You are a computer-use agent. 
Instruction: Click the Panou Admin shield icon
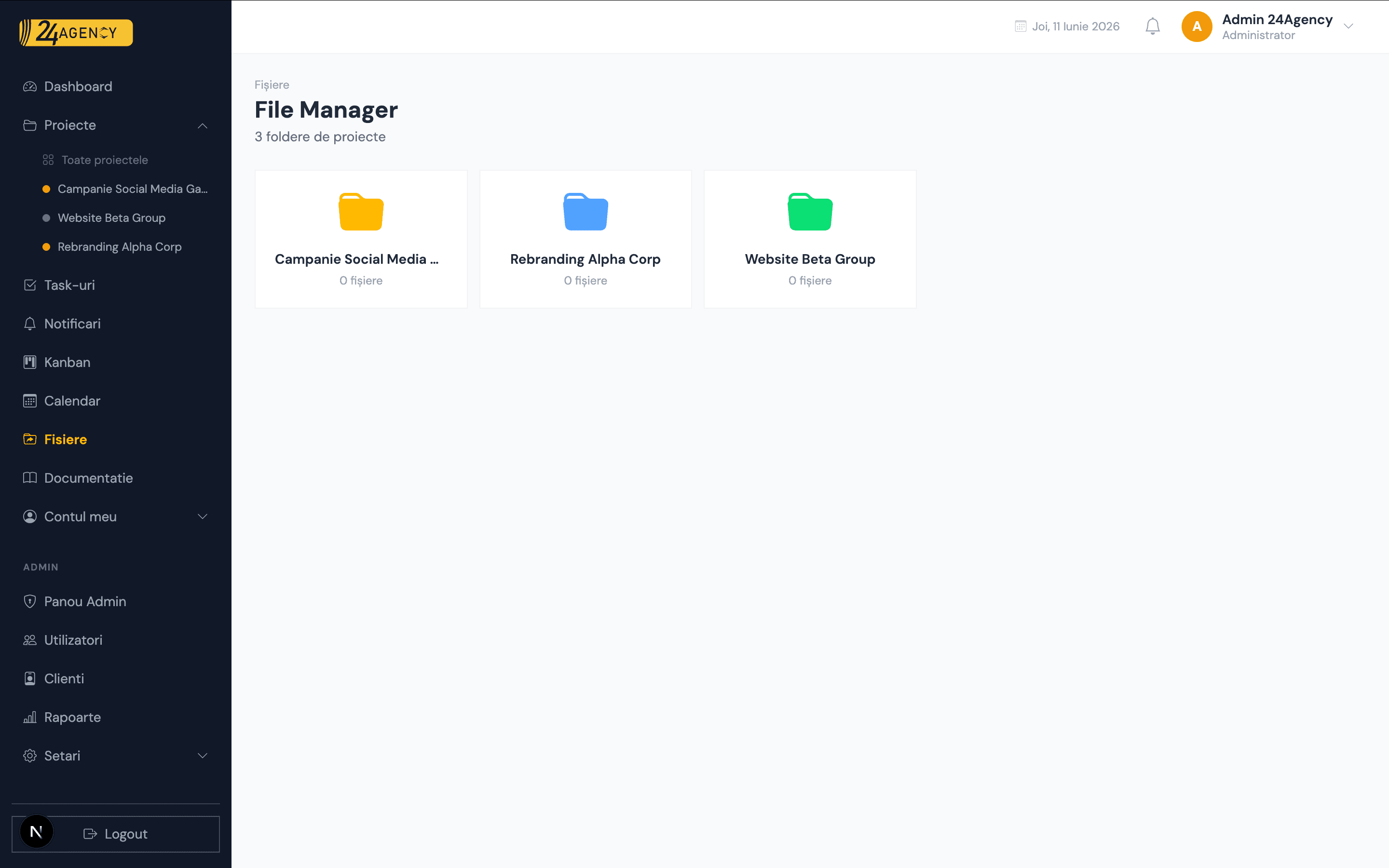point(30,602)
